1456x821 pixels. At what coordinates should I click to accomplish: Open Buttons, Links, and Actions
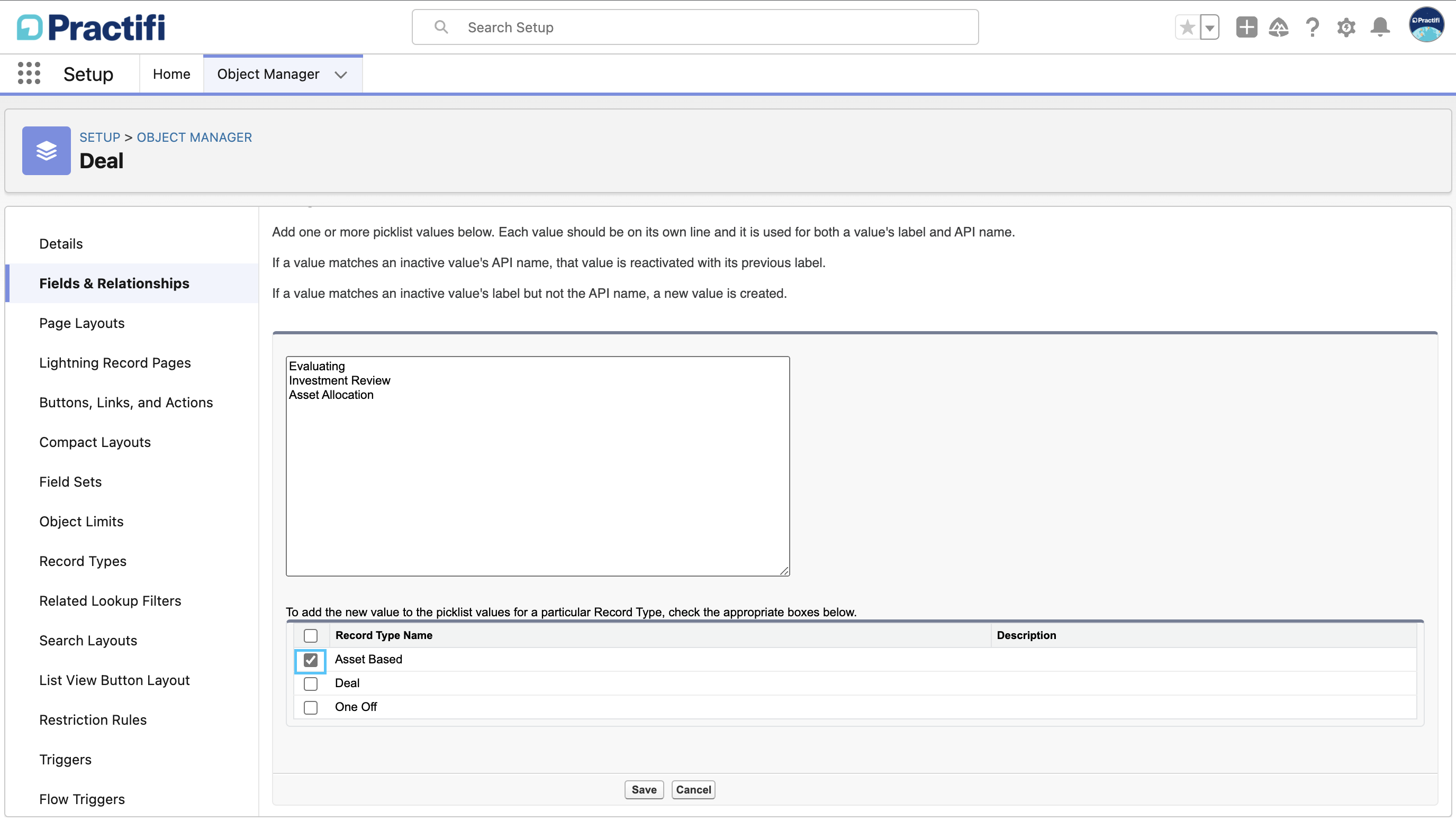tap(126, 403)
